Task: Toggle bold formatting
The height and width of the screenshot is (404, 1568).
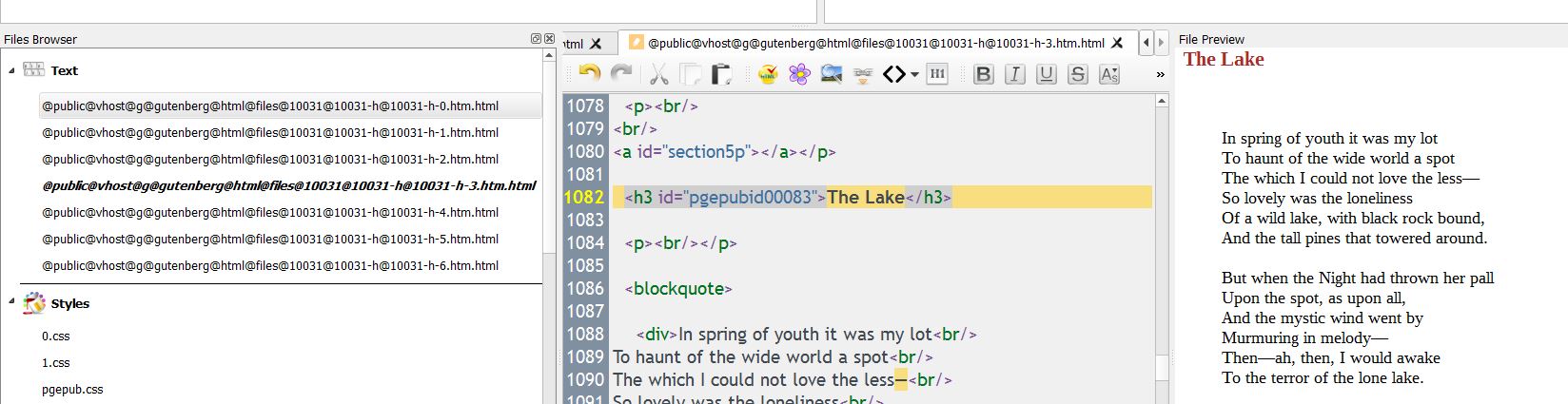Action: [x=983, y=73]
